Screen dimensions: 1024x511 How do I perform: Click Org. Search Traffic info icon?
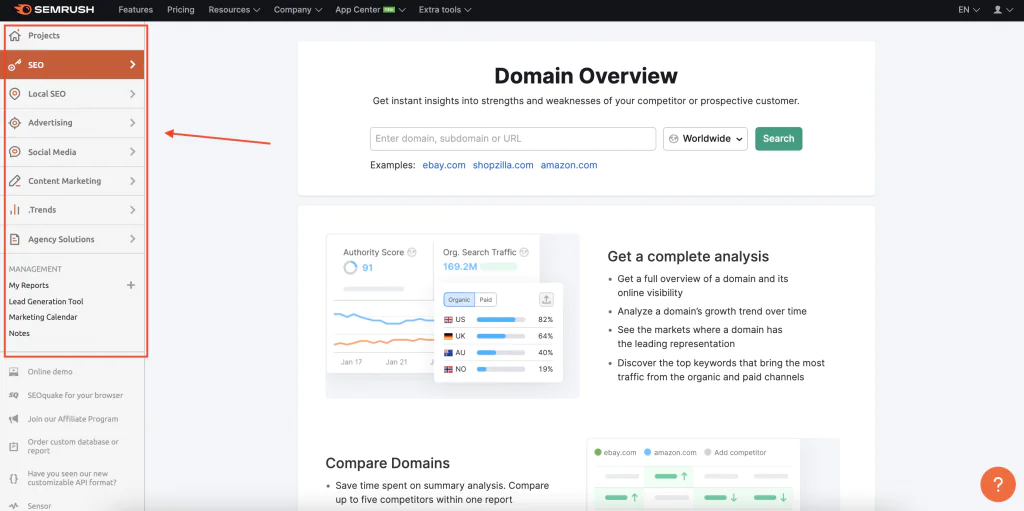(524, 252)
